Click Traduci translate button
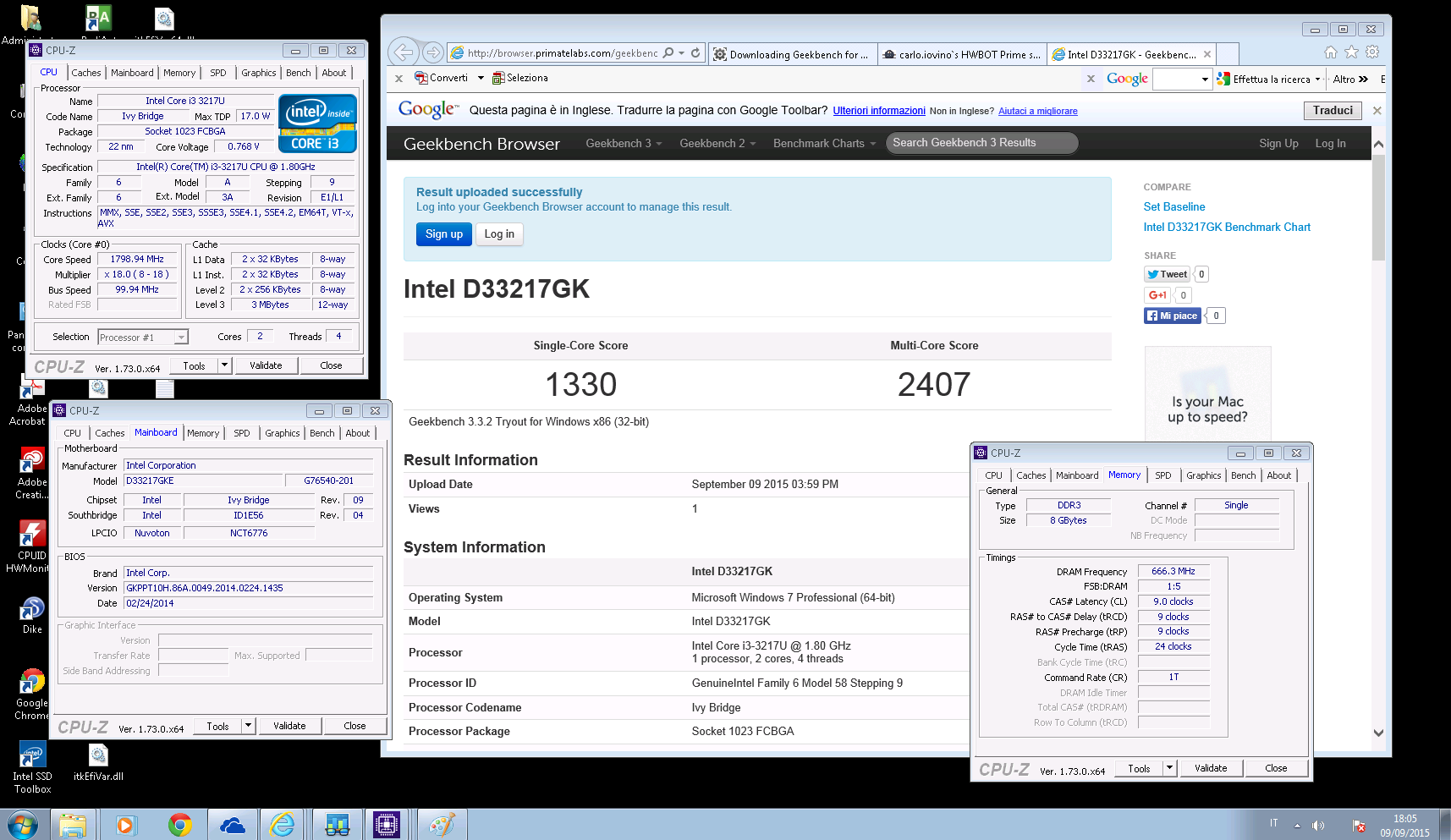The width and height of the screenshot is (1451, 840). (1333, 111)
